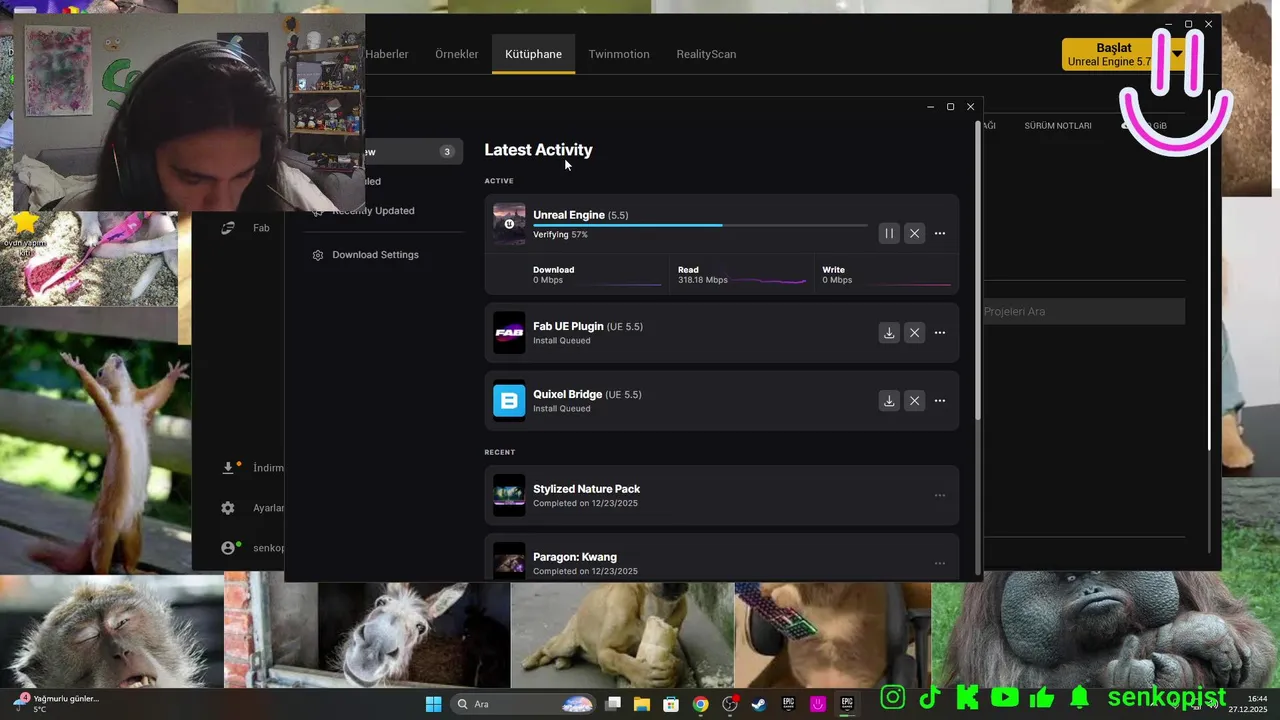The width and height of the screenshot is (1280, 720).
Task: Open Ayarlar gear icon in launcher sidebar
Action: tap(228, 508)
